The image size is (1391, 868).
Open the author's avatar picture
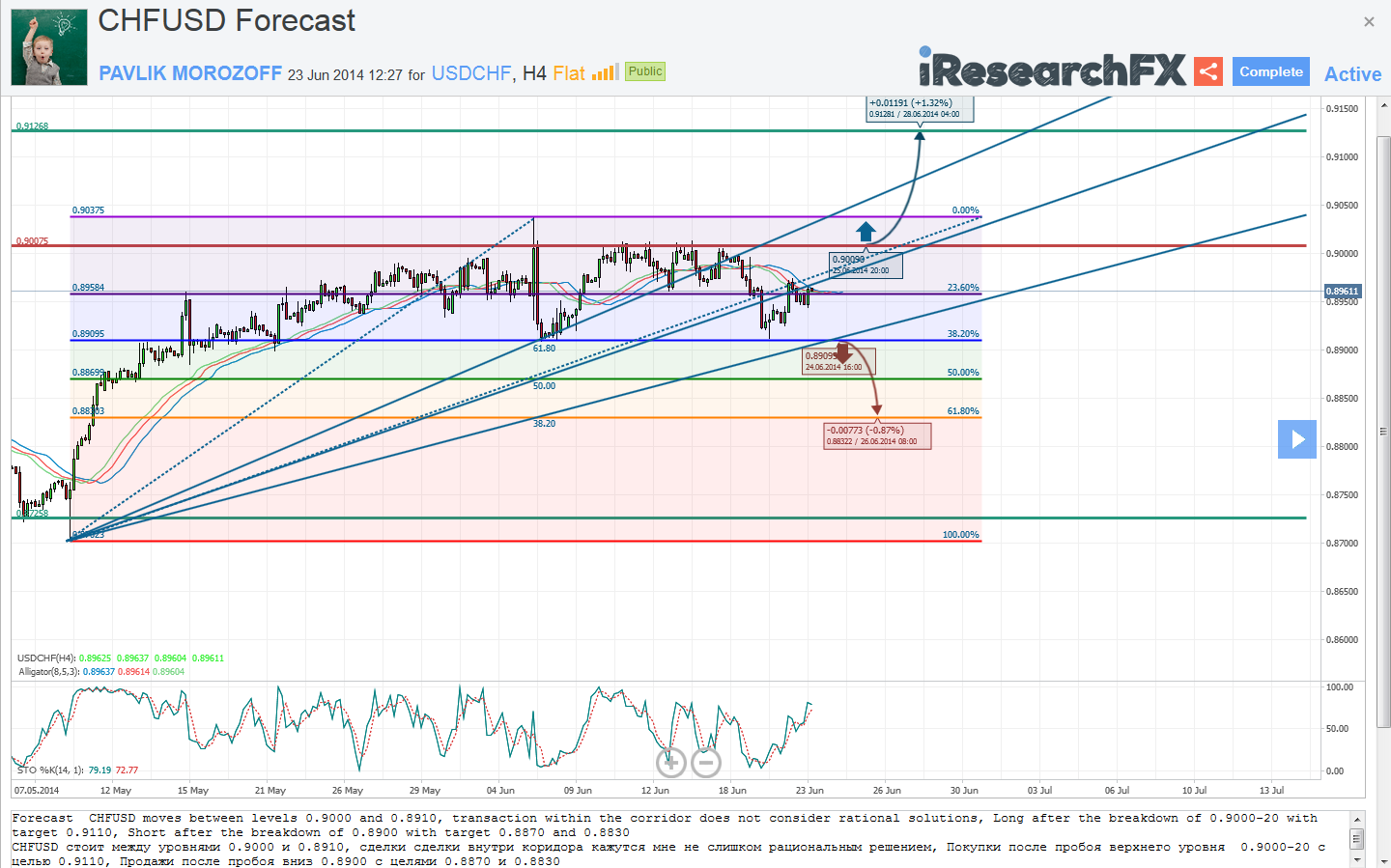point(49,47)
